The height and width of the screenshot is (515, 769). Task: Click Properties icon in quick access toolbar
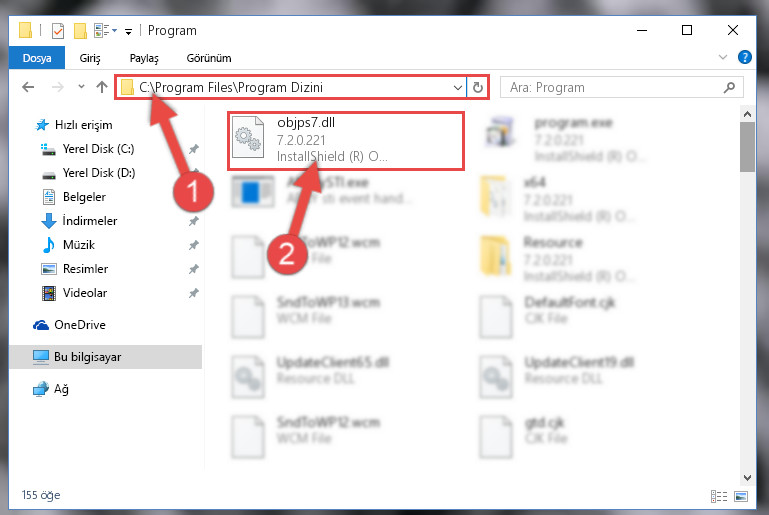point(58,30)
